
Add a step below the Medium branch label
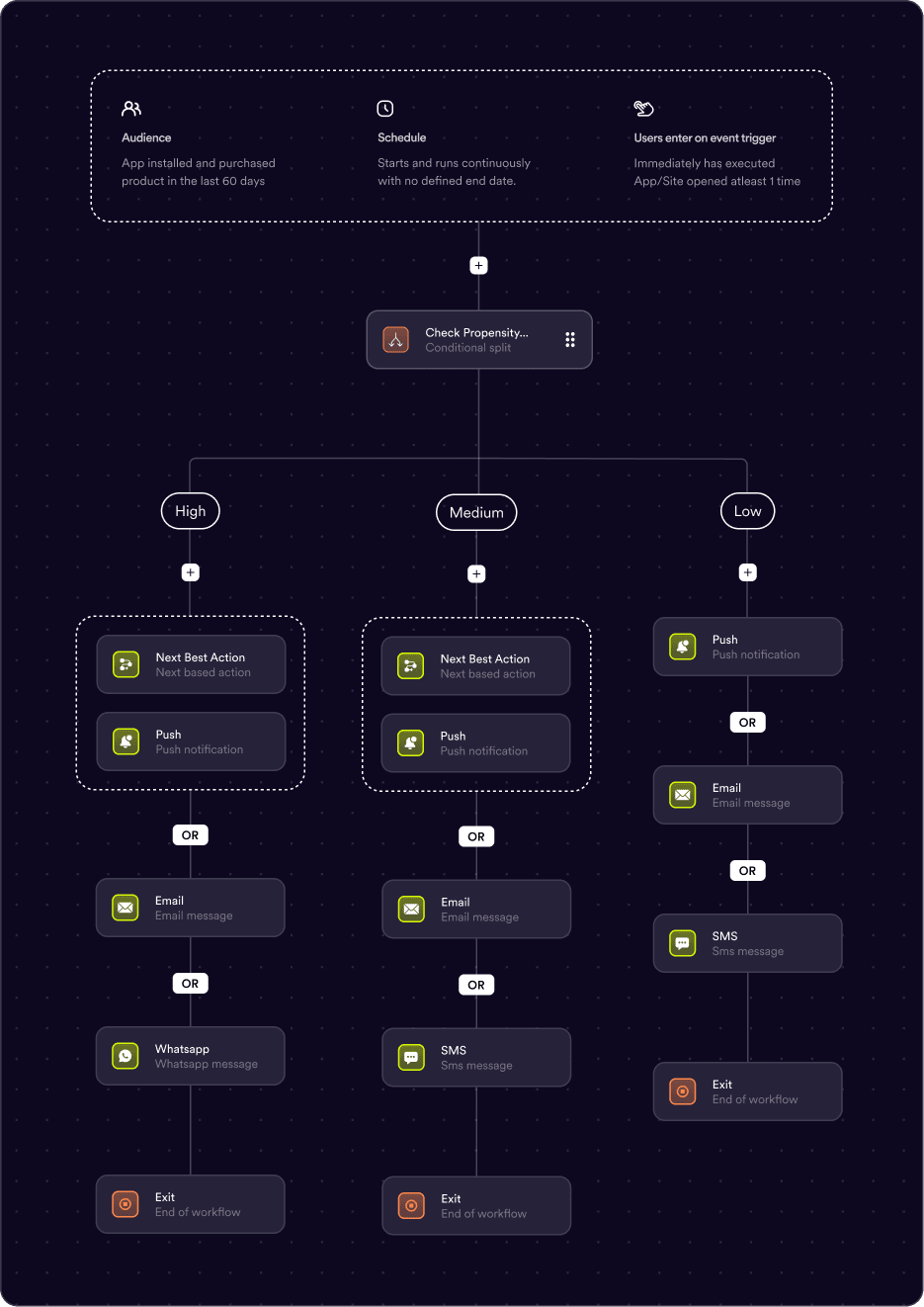pos(476,573)
